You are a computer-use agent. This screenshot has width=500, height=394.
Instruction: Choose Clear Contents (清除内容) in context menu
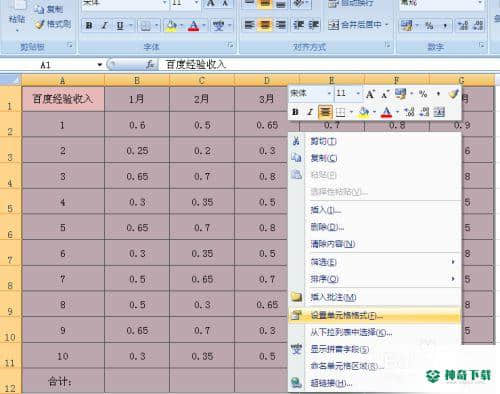pos(375,244)
